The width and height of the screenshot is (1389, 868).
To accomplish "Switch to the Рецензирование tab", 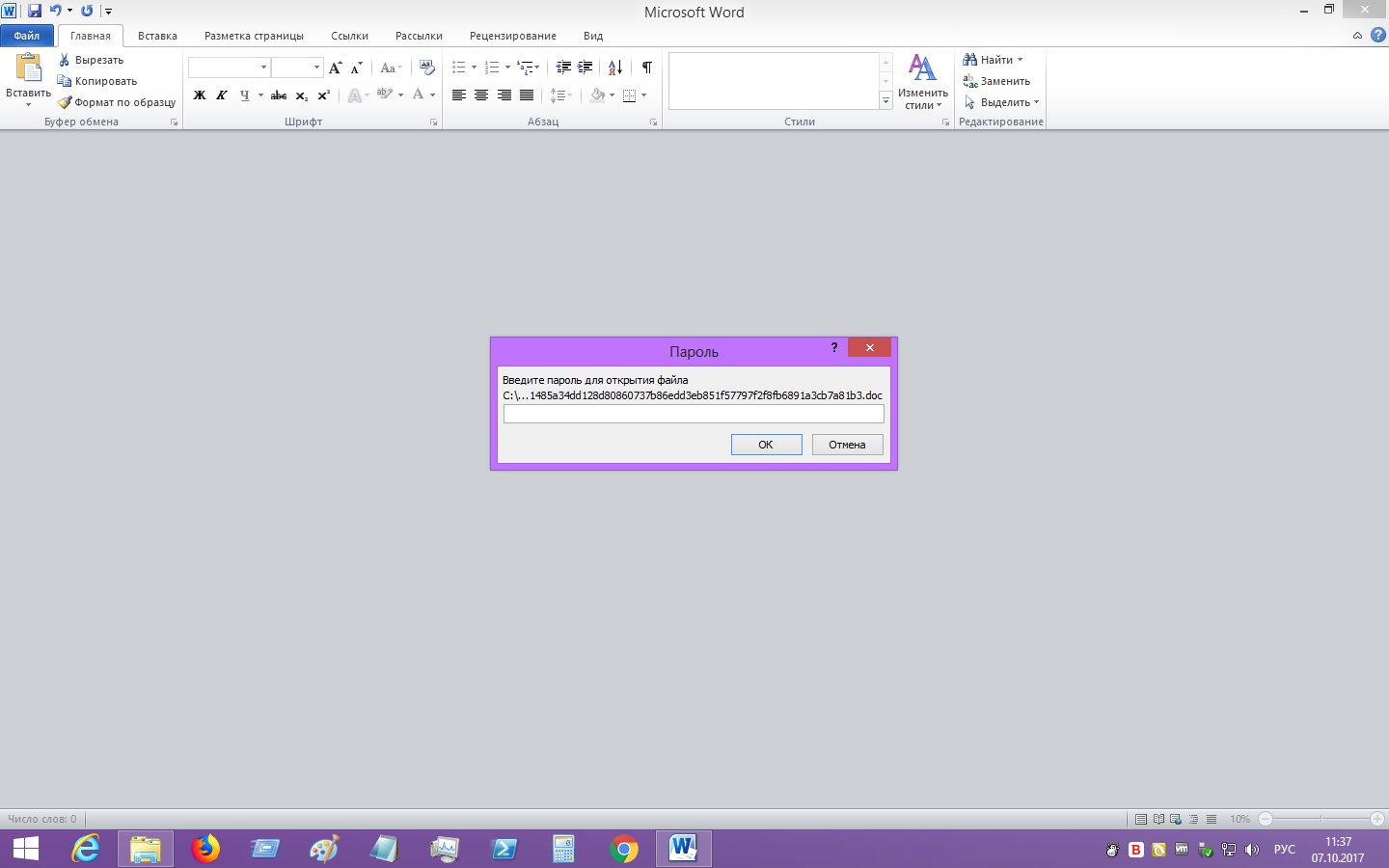I will 513,36.
